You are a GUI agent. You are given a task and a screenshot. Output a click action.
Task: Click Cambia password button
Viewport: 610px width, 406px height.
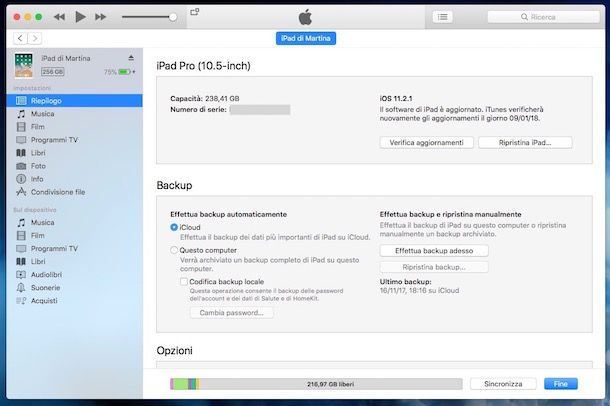click(231, 313)
